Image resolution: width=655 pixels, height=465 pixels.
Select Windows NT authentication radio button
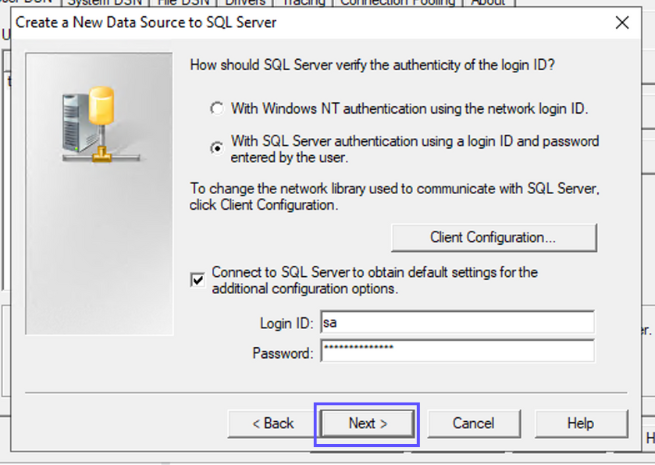[217, 109]
